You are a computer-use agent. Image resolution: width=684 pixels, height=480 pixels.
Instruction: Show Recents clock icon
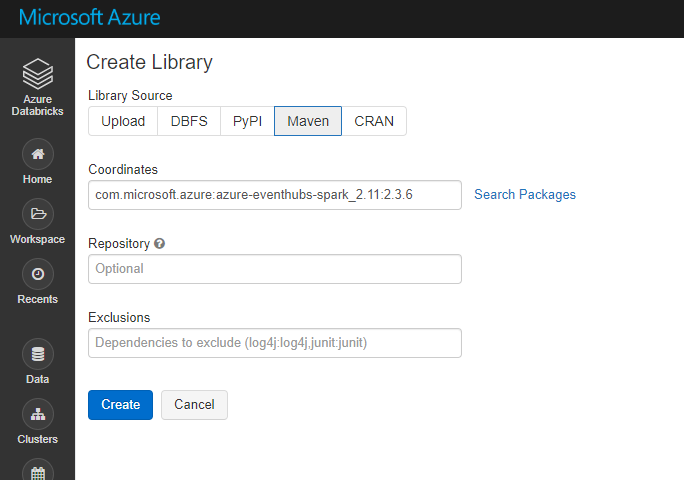tap(38, 274)
